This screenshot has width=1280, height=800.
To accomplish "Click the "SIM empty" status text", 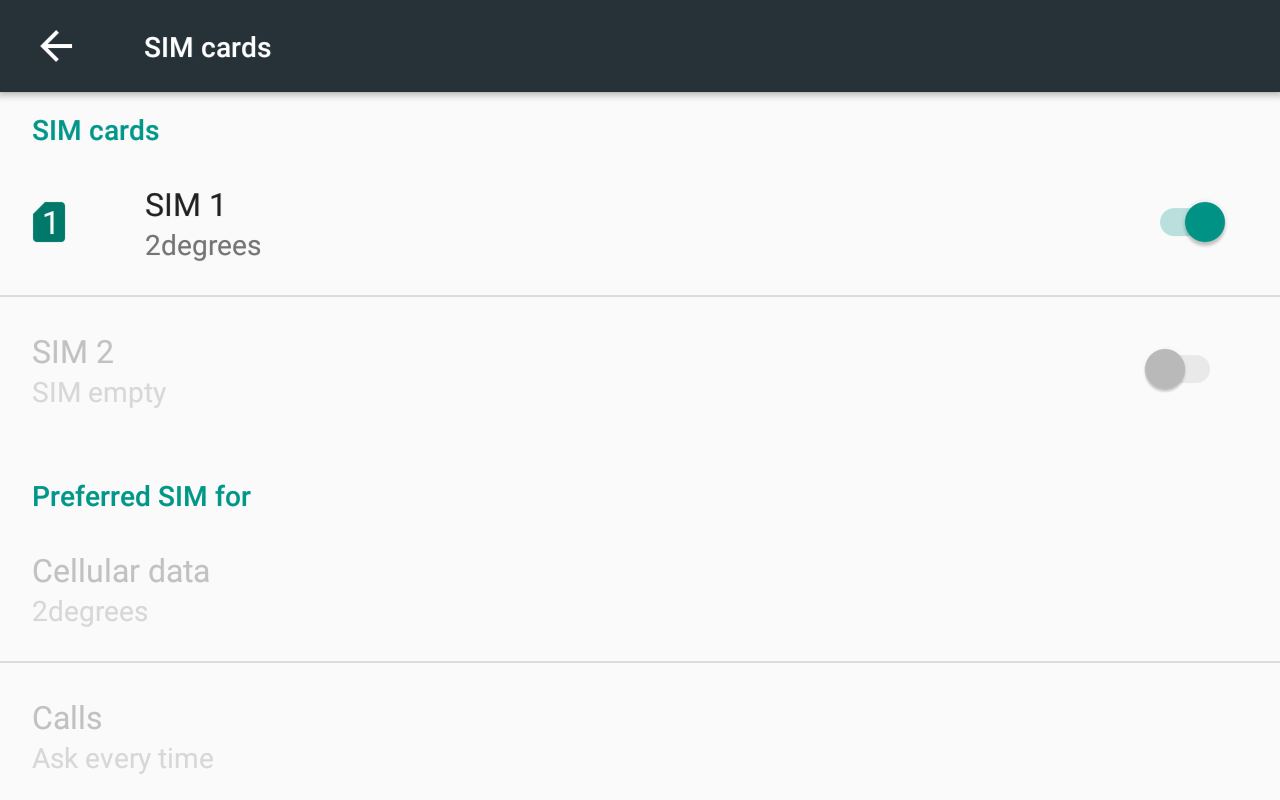I will pos(99,393).
